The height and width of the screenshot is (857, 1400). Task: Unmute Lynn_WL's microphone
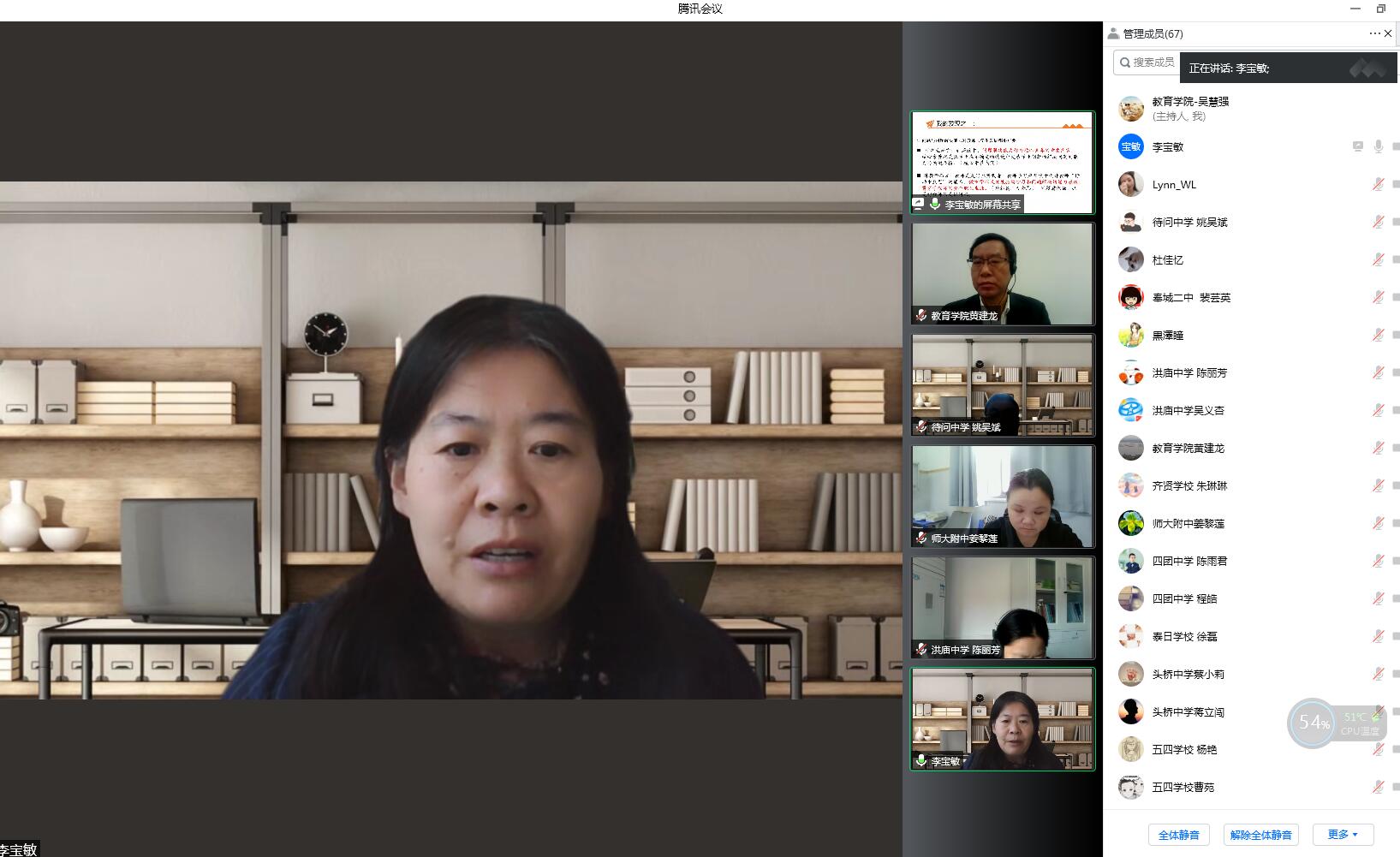[1379, 184]
